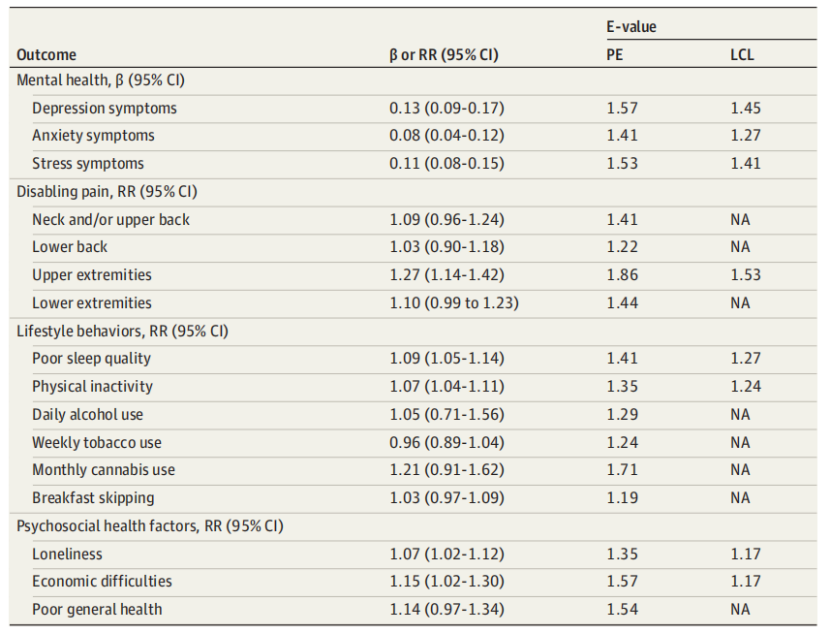Select the Loneliness row label
The width and height of the screenshot is (831, 634).
pyautogui.click(x=67, y=553)
